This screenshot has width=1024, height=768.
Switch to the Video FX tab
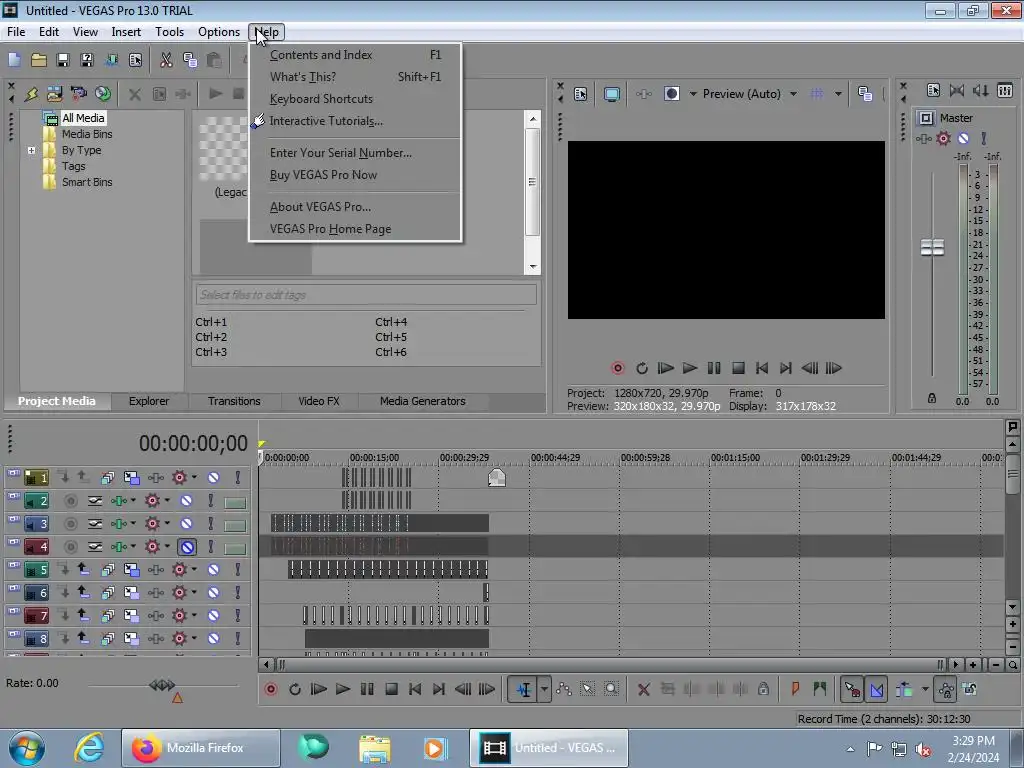click(x=319, y=401)
